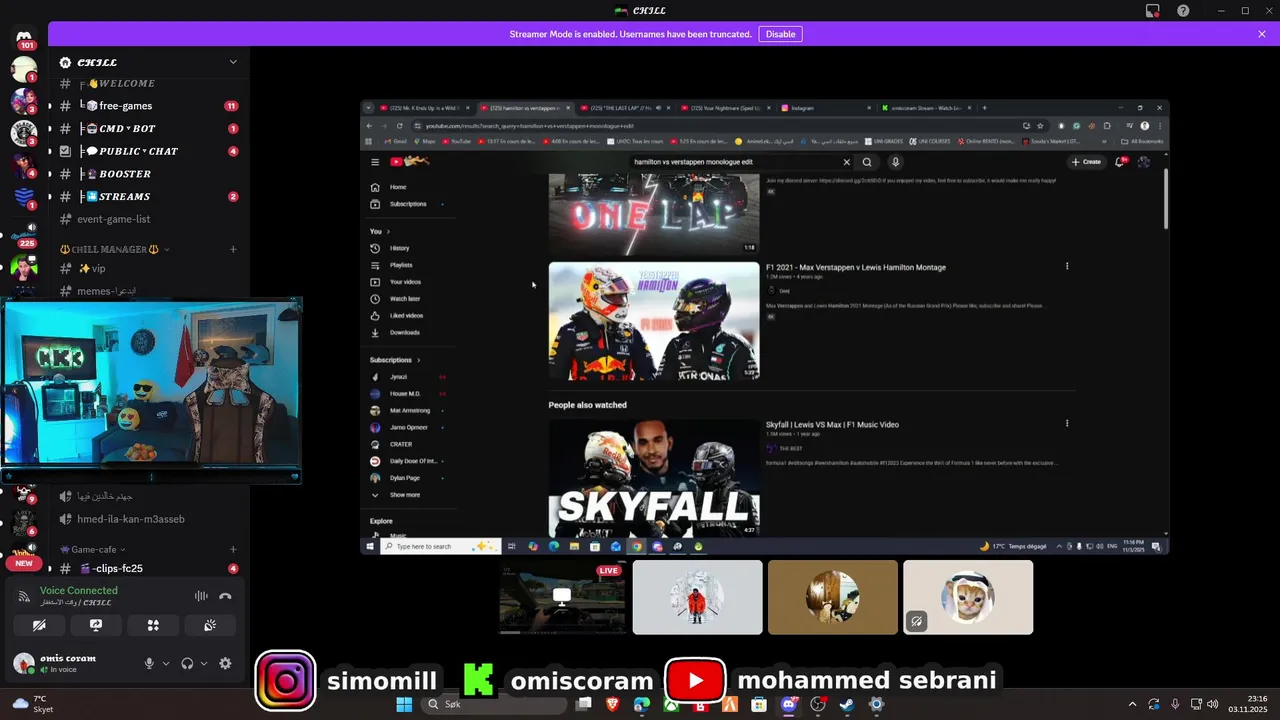Image resolution: width=1280 pixels, height=720 pixels.
Task: Open F1 2021 Verstappen v Hamilton Montage
Action: 856,268
